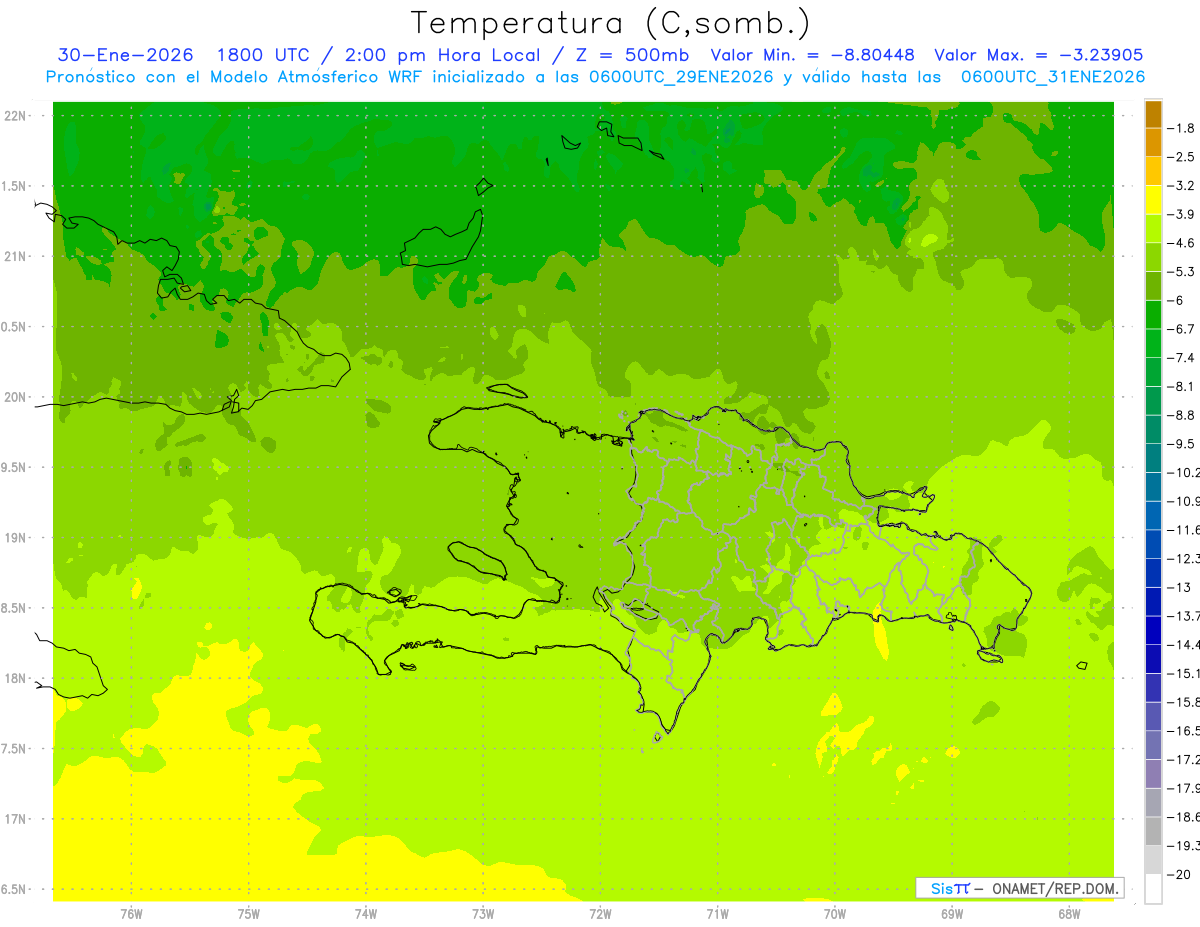Click the '-15.8' colorbar value
The image size is (1200, 927).
click(x=1183, y=702)
